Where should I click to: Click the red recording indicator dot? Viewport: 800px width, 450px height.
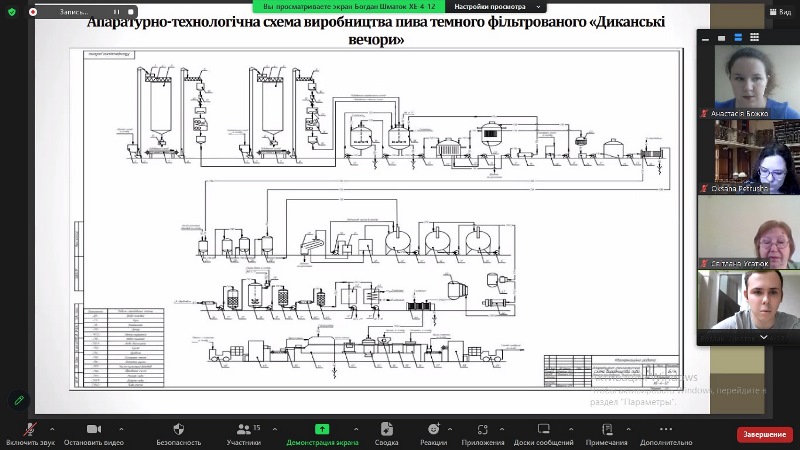point(33,11)
